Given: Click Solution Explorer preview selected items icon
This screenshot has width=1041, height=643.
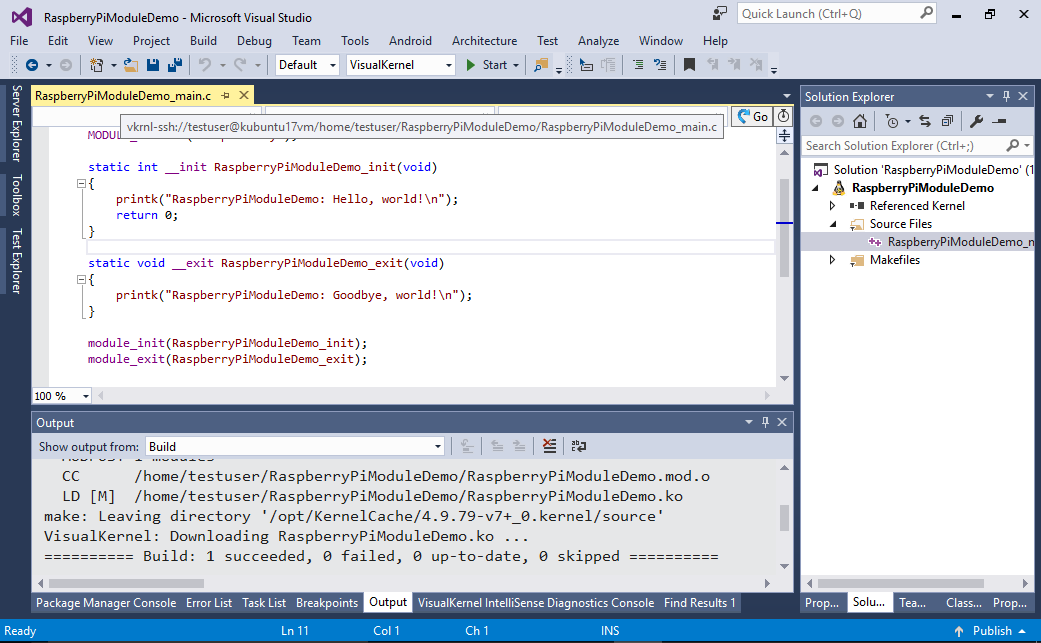Looking at the screenshot, I should [x=999, y=121].
